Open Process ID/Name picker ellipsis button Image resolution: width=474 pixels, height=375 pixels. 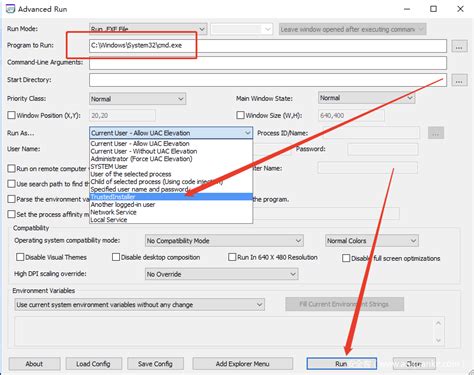click(436, 133)
